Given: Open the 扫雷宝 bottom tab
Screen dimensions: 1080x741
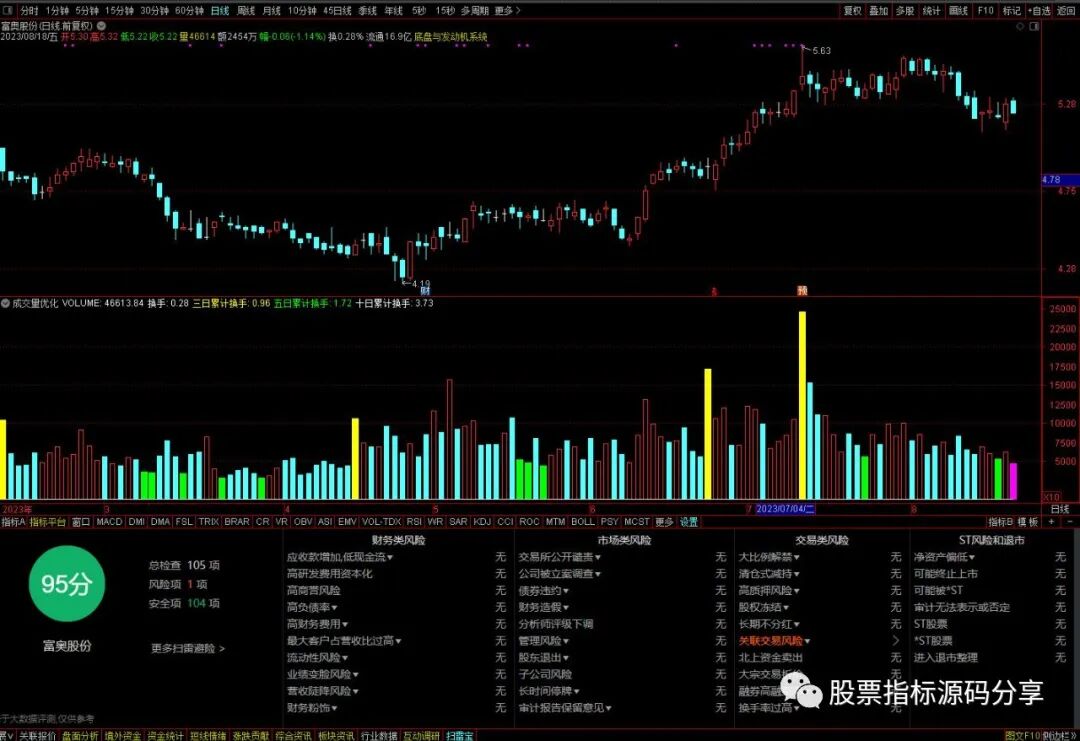Looking at the screenshot, I should (x=459, y=735).
